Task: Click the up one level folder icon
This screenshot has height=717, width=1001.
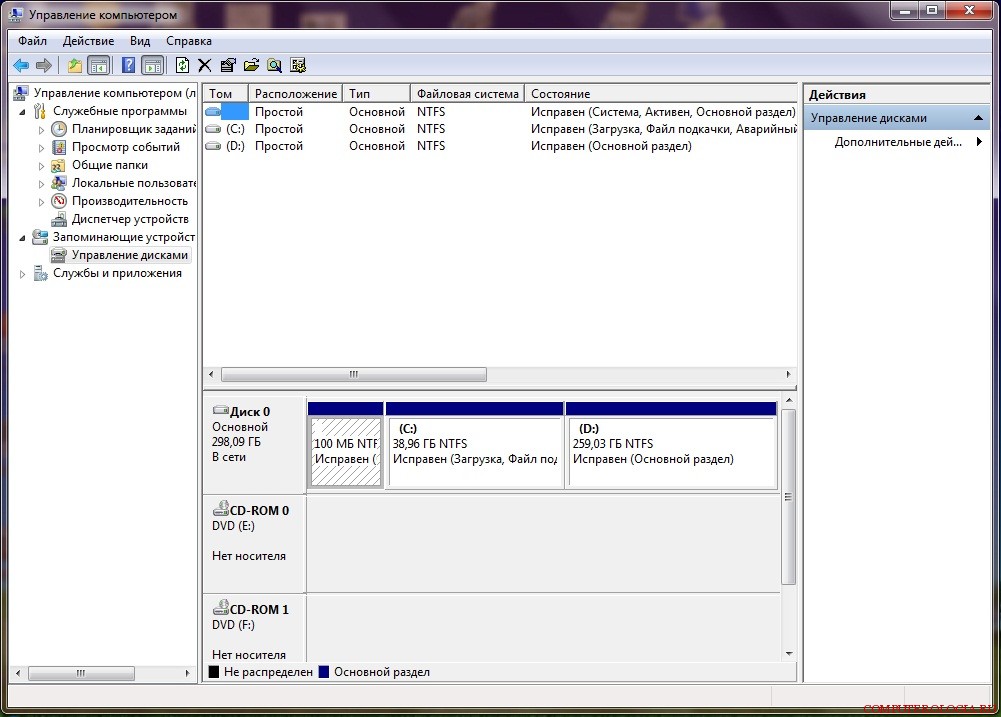Action: point(74,66)
